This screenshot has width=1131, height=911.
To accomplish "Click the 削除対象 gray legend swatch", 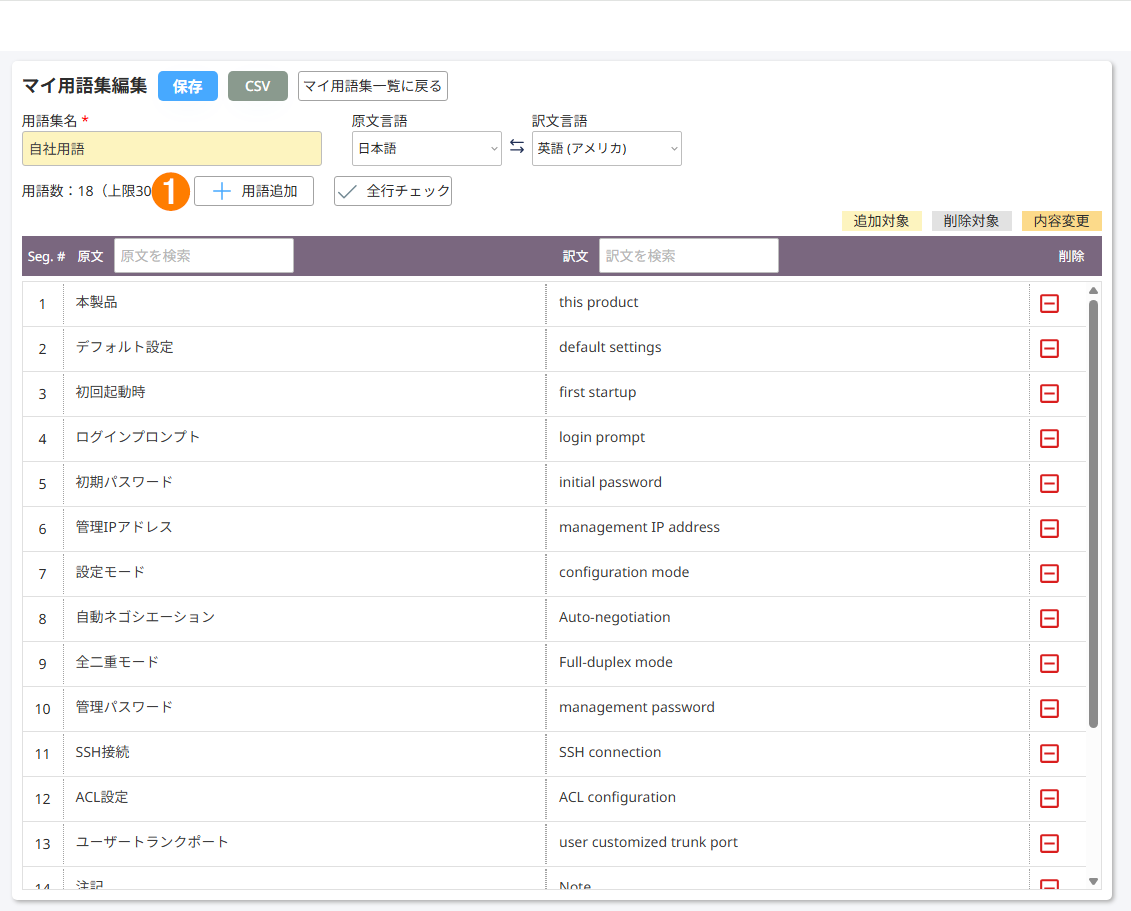I will pos(972,221).
